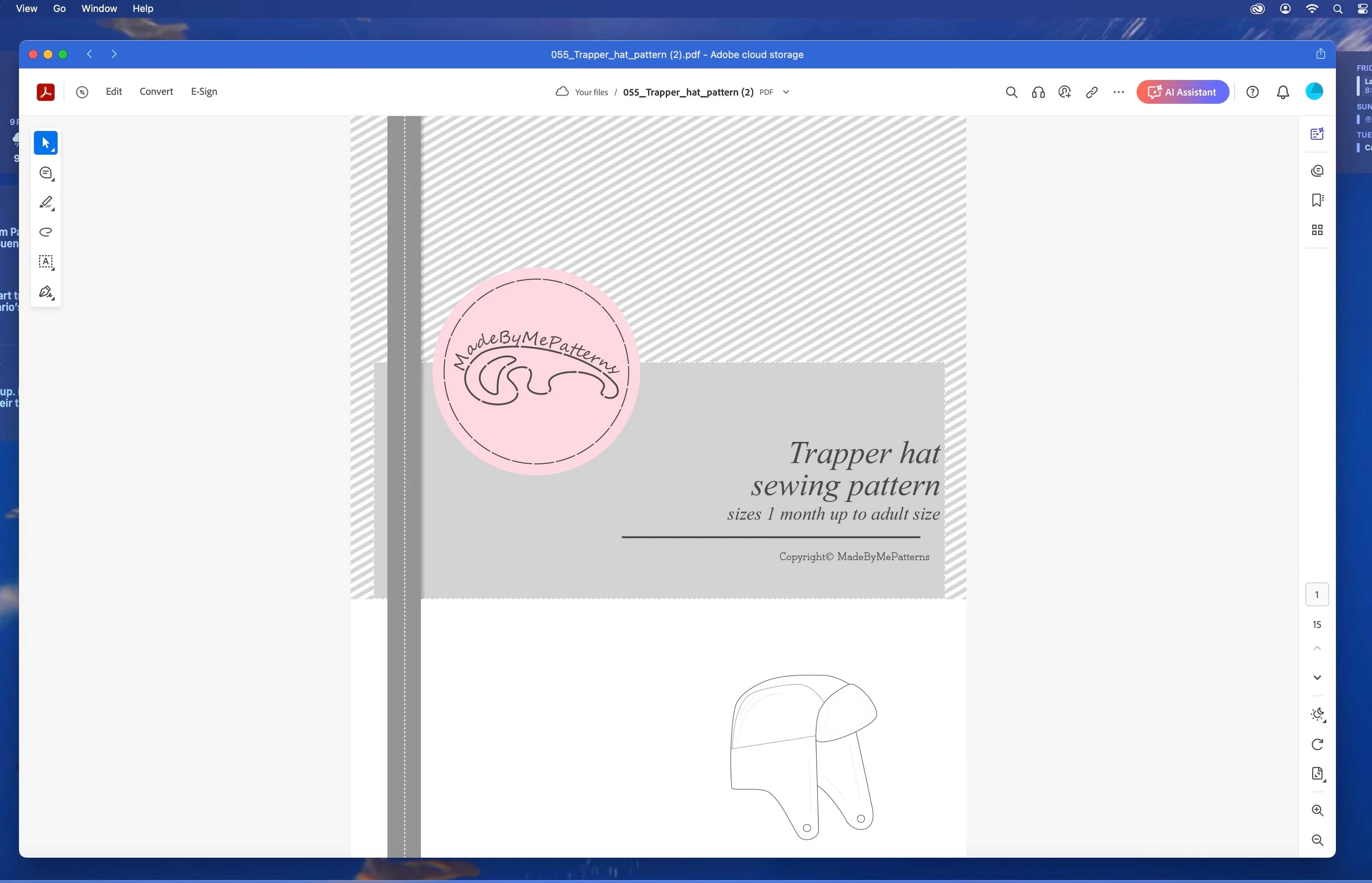The image size is (1372, 883).
Task: Open the more options ellipsis menu
Action: (1118, 92)
